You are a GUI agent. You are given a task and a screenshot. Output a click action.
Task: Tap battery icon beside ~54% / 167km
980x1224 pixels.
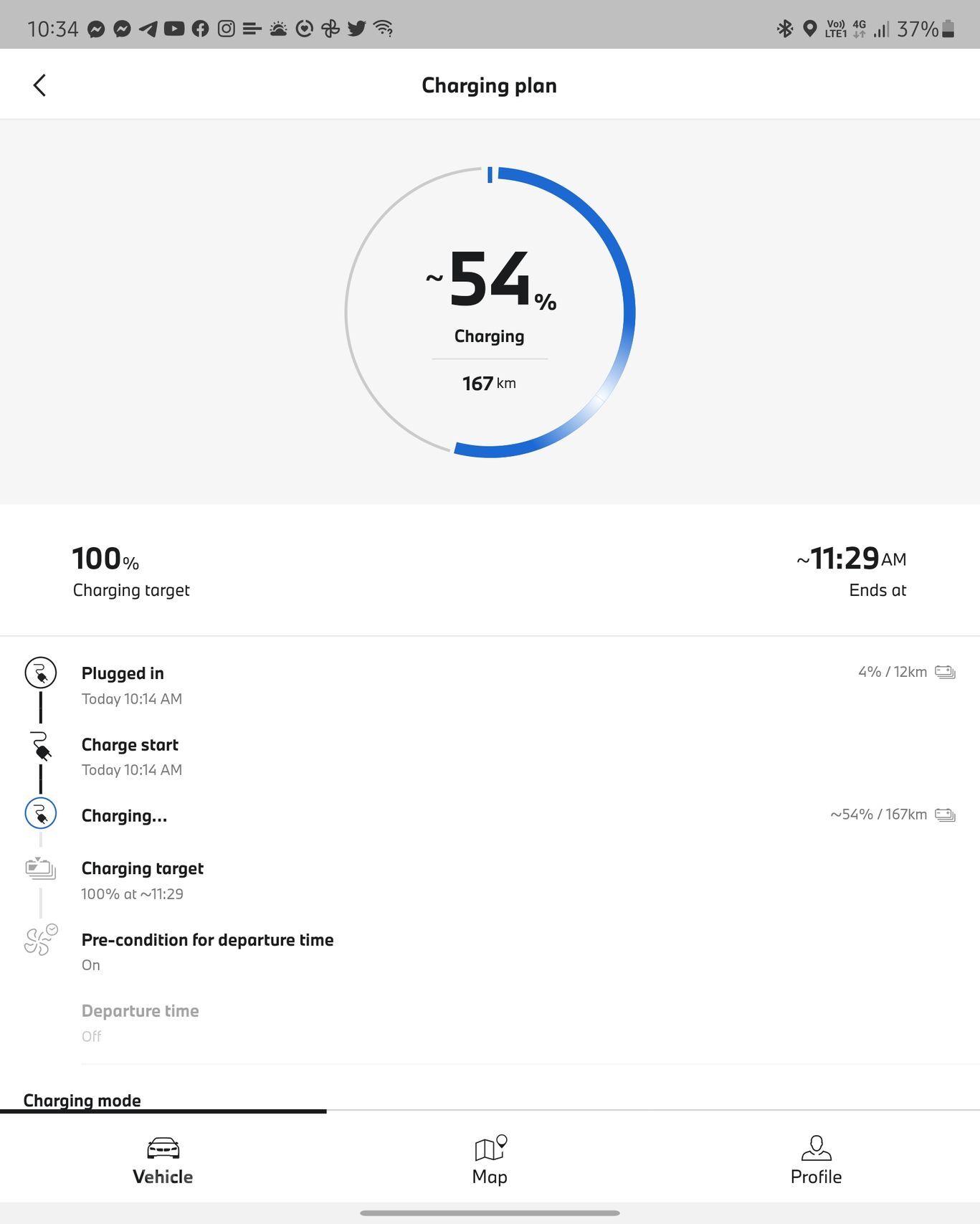coord(945,815)
